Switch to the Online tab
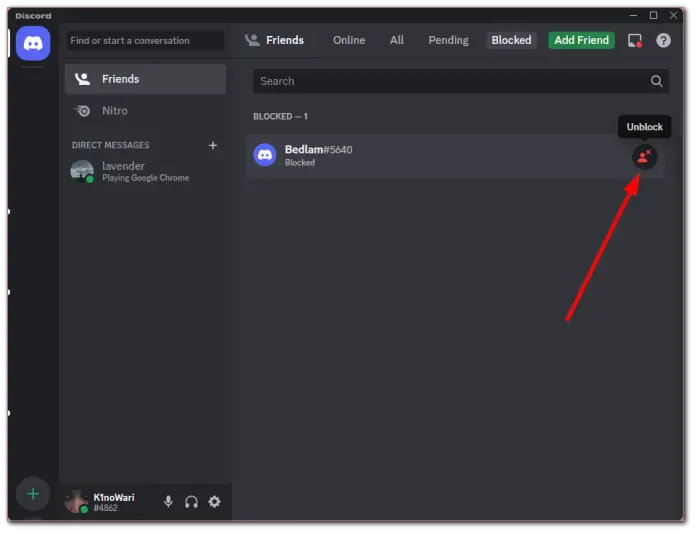 click(x=349, y=40)
